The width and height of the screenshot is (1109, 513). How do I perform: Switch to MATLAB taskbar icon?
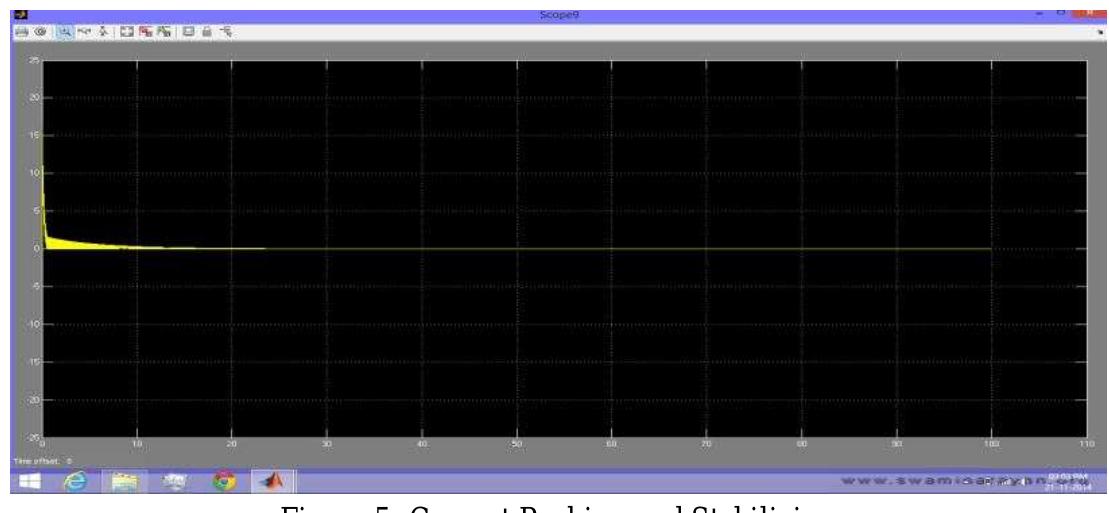[273, 481]
